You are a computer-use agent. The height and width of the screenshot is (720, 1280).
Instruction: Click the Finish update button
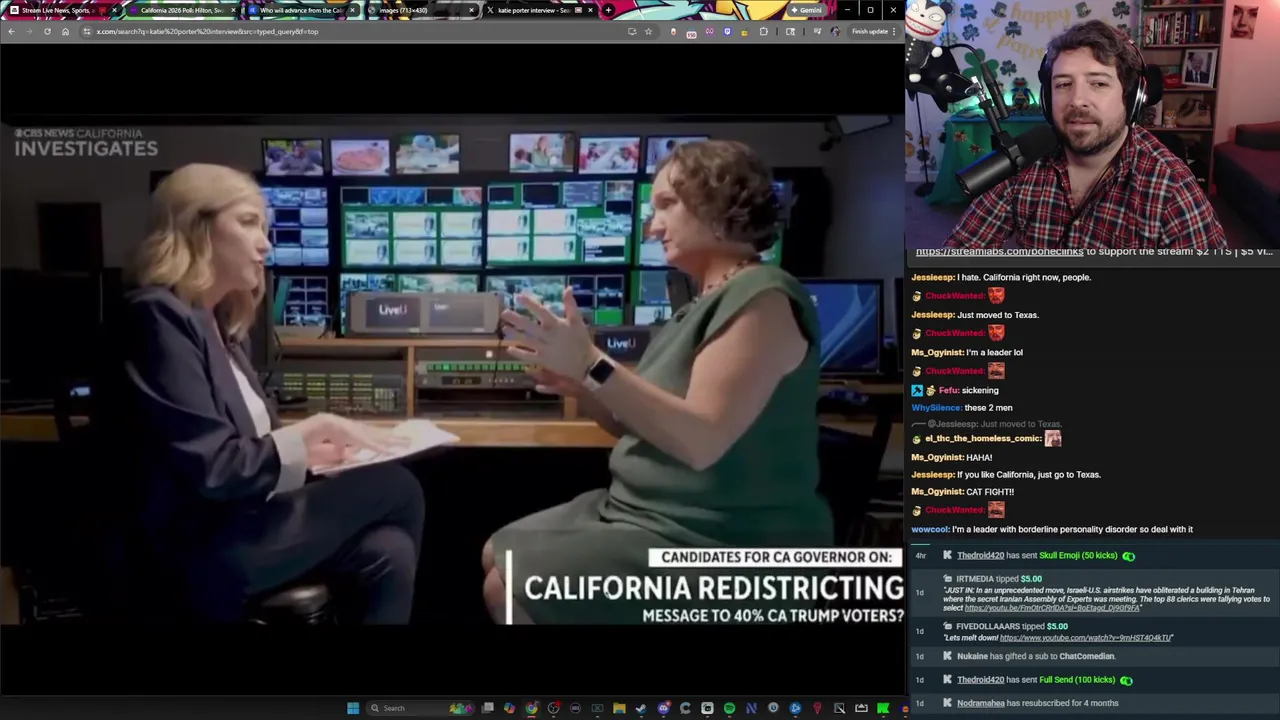click(x=870, y=31)
